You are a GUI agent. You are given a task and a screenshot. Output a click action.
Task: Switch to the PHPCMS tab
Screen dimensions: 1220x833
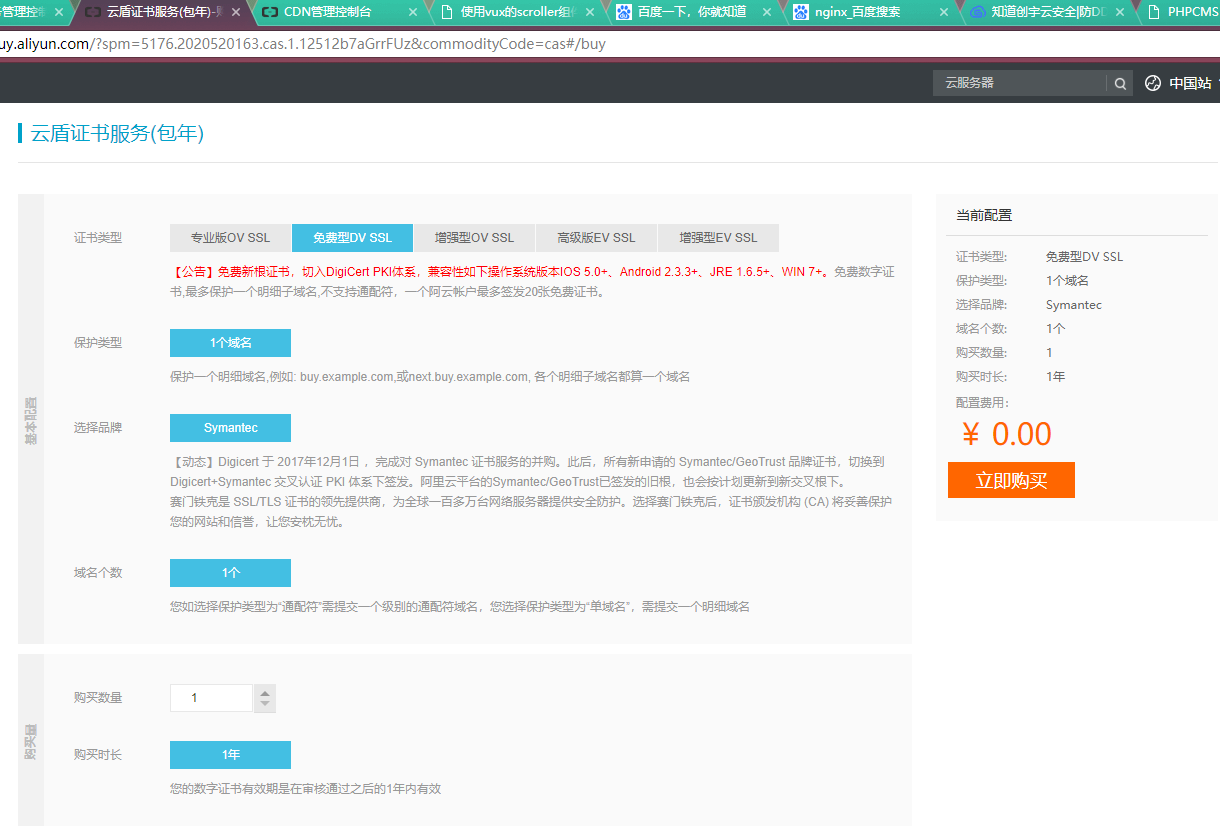coord(1182,12)
